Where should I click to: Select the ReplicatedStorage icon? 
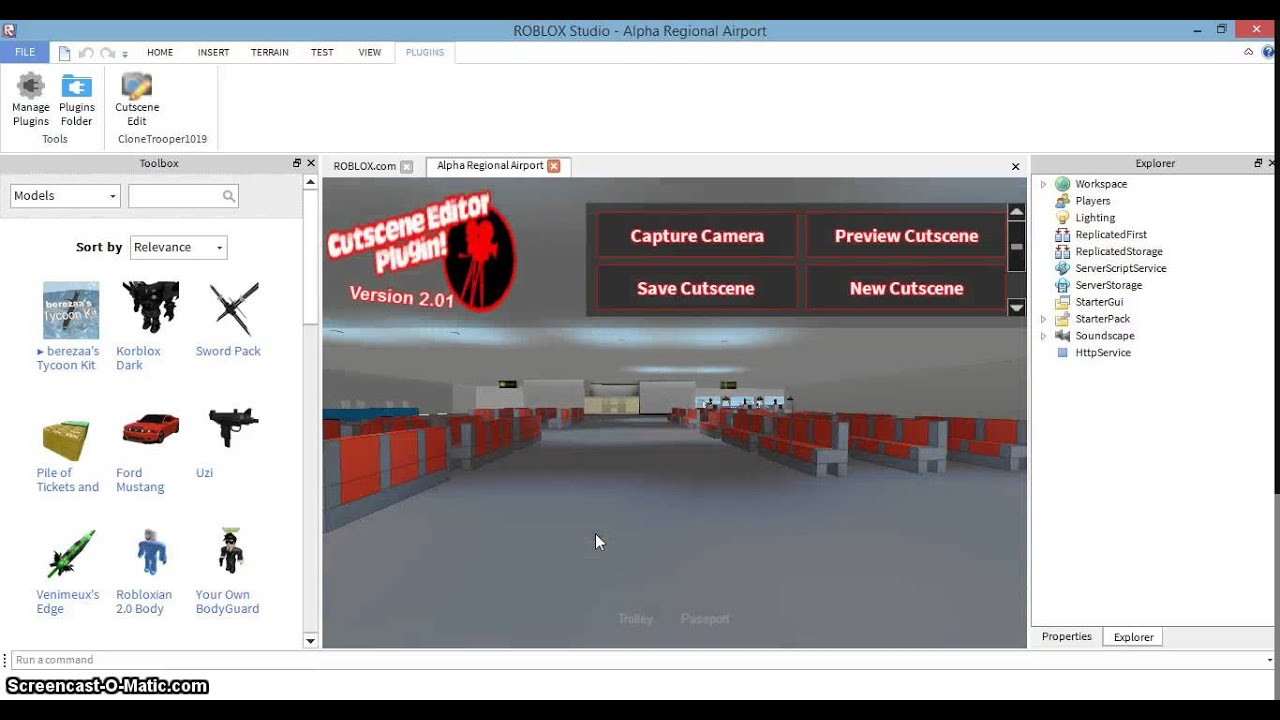(x=1063, y=252)
